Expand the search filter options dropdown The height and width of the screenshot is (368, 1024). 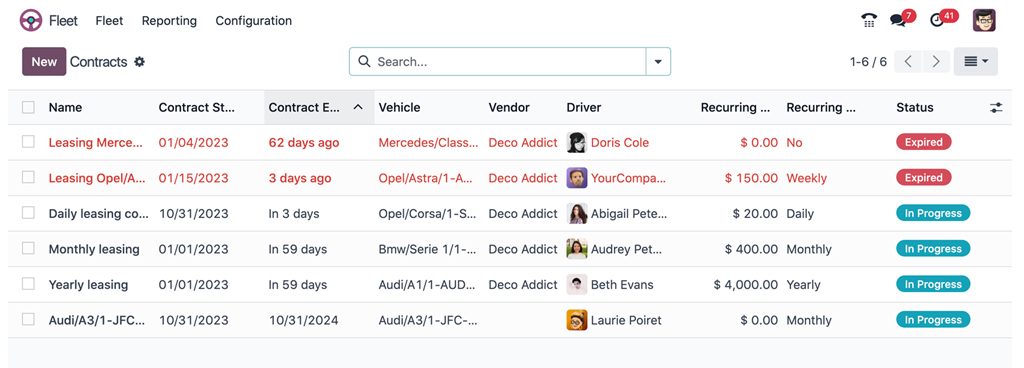point(658,62)
